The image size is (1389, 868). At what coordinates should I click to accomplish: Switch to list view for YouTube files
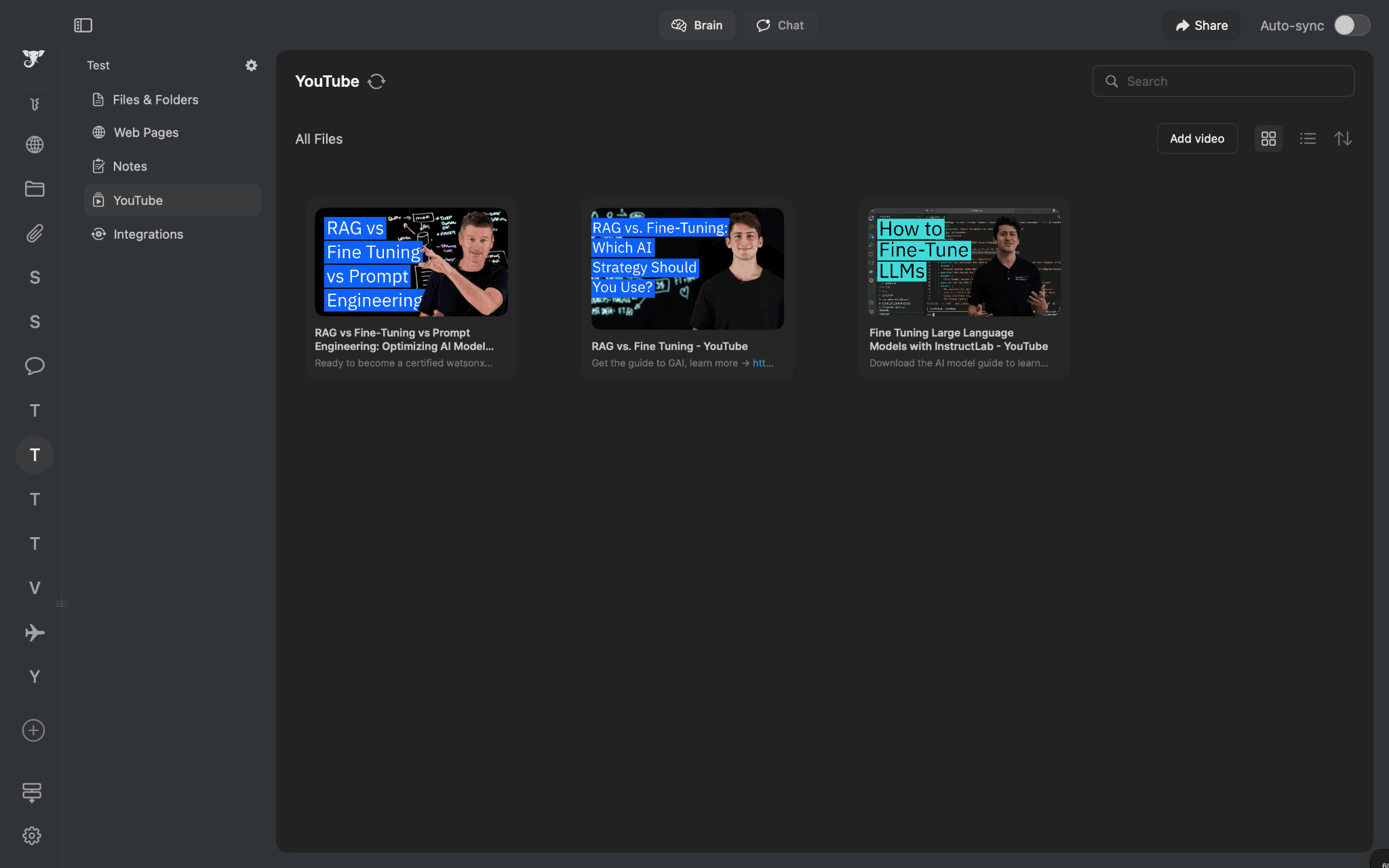point(1306,138)
